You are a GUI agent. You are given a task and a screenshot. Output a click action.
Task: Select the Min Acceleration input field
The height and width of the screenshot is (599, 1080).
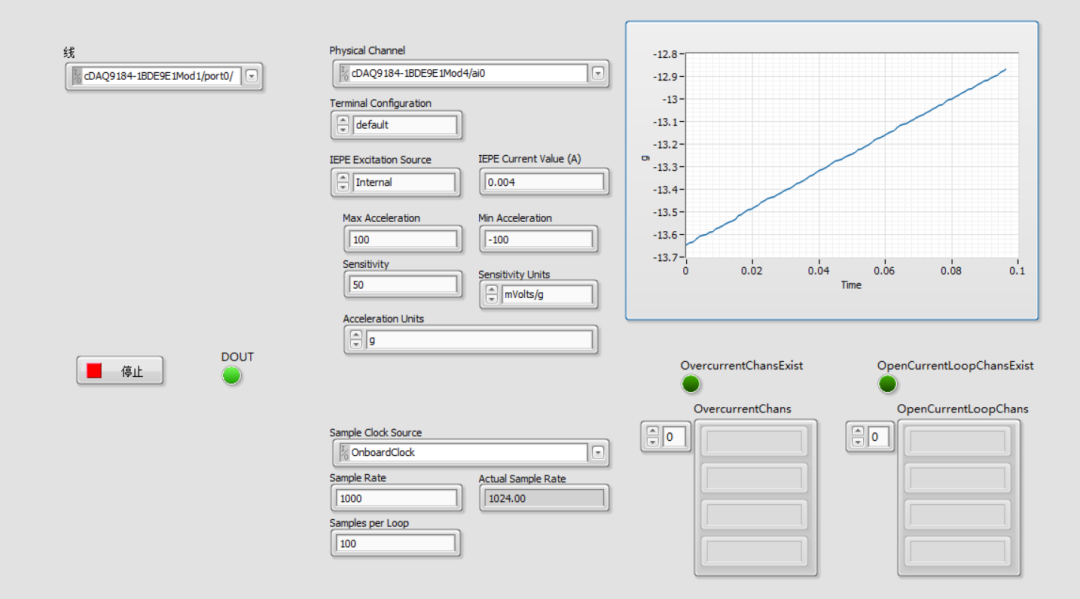(x=539, y=240)
